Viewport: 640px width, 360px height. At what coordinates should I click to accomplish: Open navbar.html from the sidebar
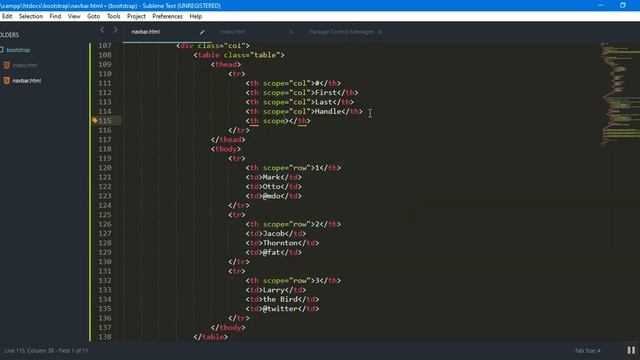[27, 81]
